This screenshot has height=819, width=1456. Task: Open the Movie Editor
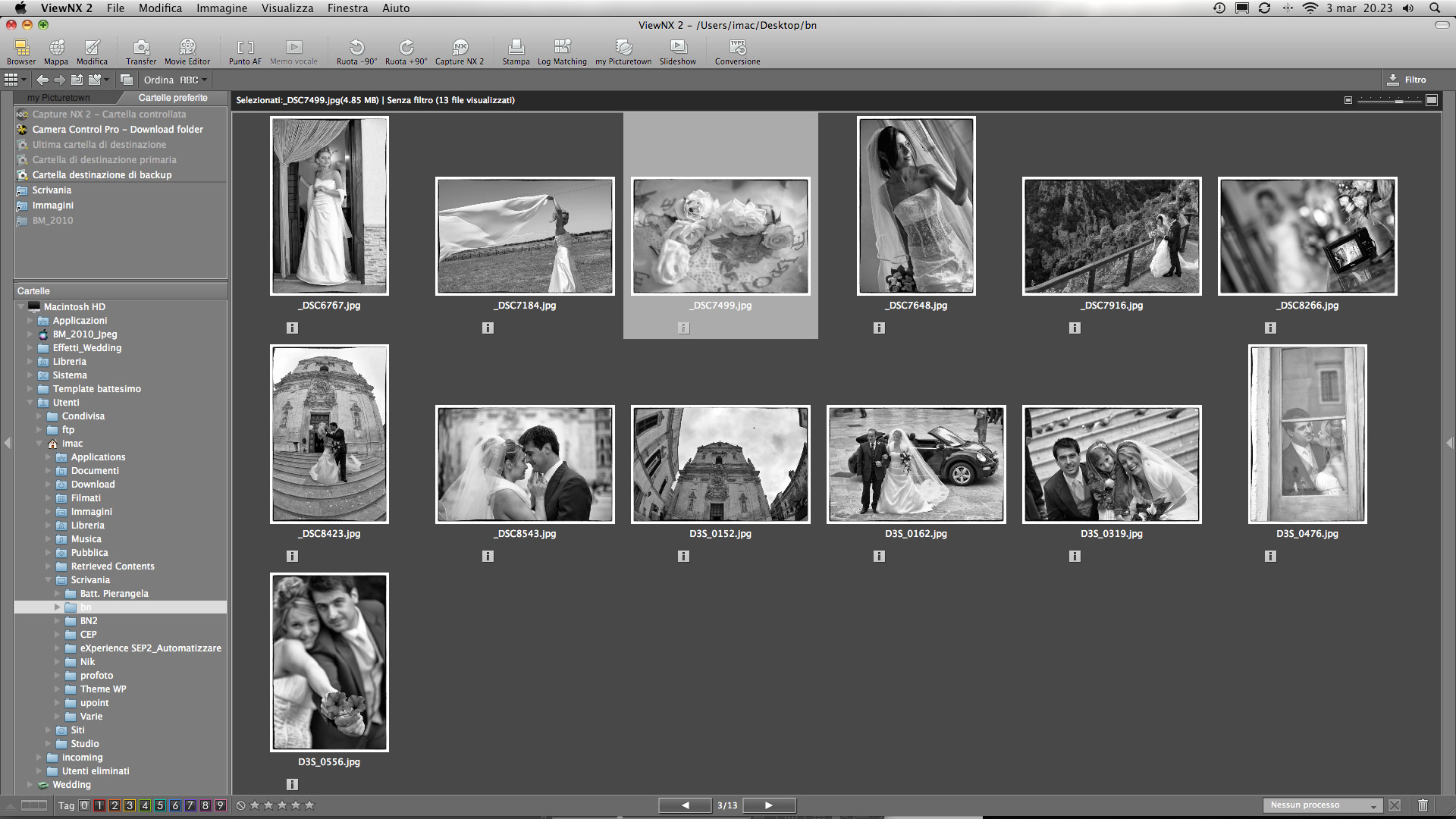[x=187, y=52]
